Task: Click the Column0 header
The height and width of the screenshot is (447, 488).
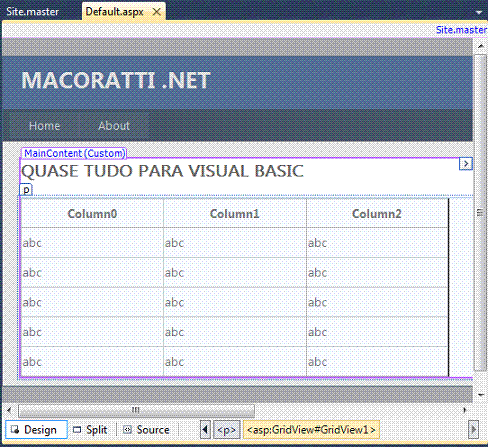Action: [92, 214]
